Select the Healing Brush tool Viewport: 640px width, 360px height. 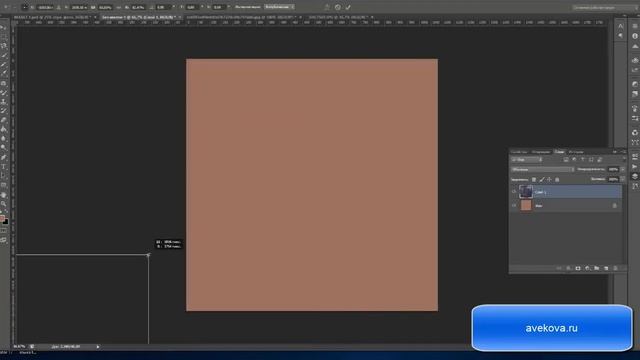(4, 83)
